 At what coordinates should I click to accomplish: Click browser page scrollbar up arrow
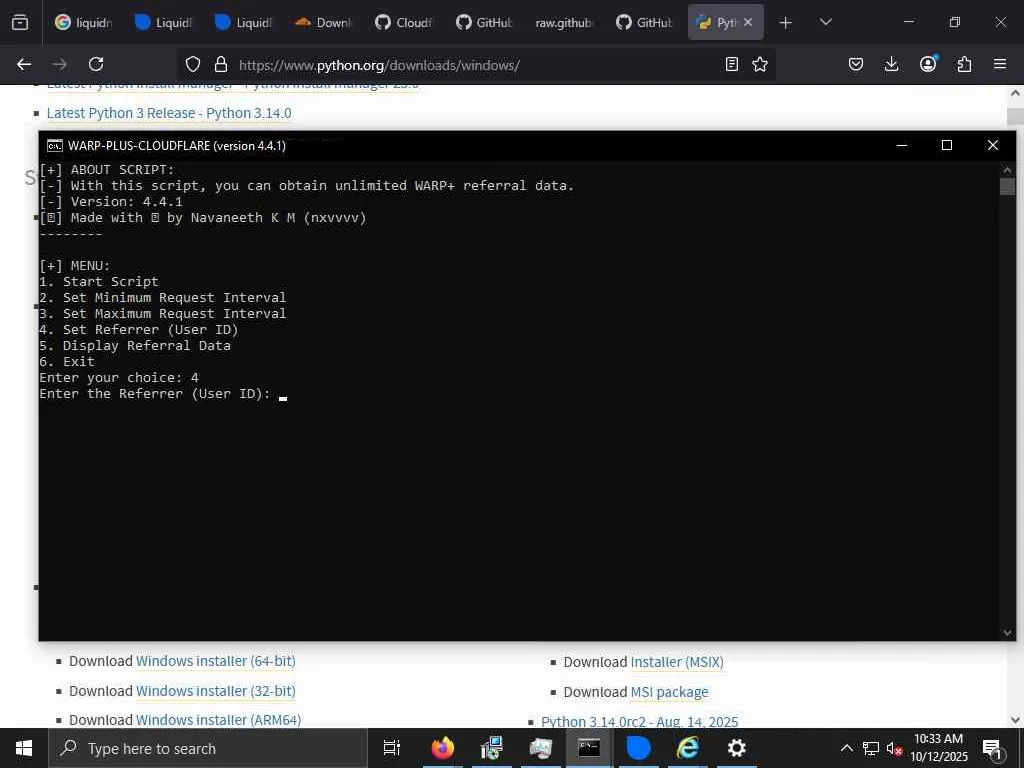1016,93
